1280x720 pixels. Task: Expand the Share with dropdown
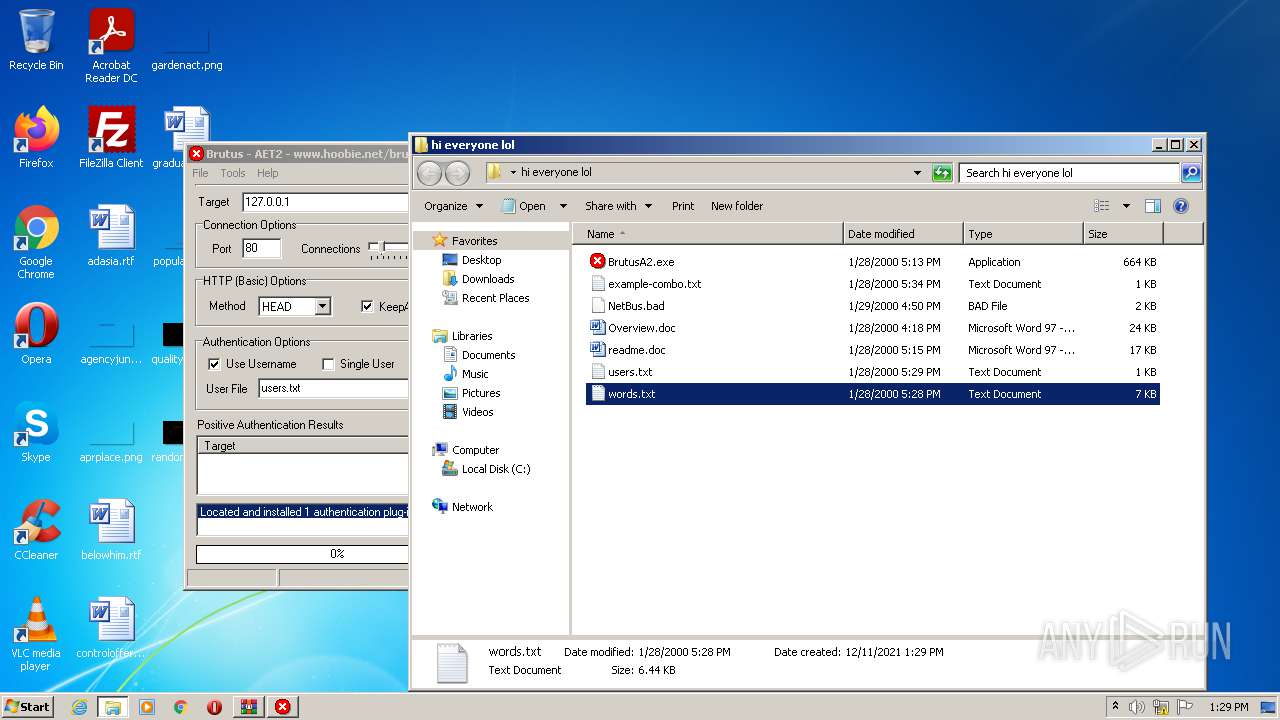click(x=618, y=206)
